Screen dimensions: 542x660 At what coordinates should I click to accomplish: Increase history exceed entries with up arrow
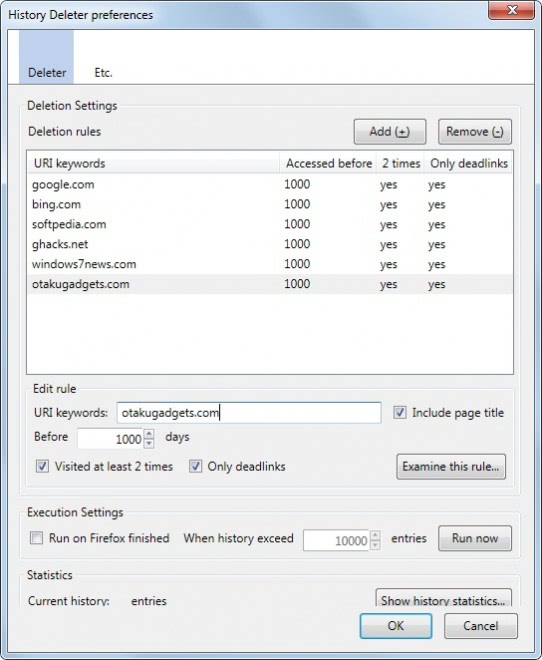(x=375, y=535)
